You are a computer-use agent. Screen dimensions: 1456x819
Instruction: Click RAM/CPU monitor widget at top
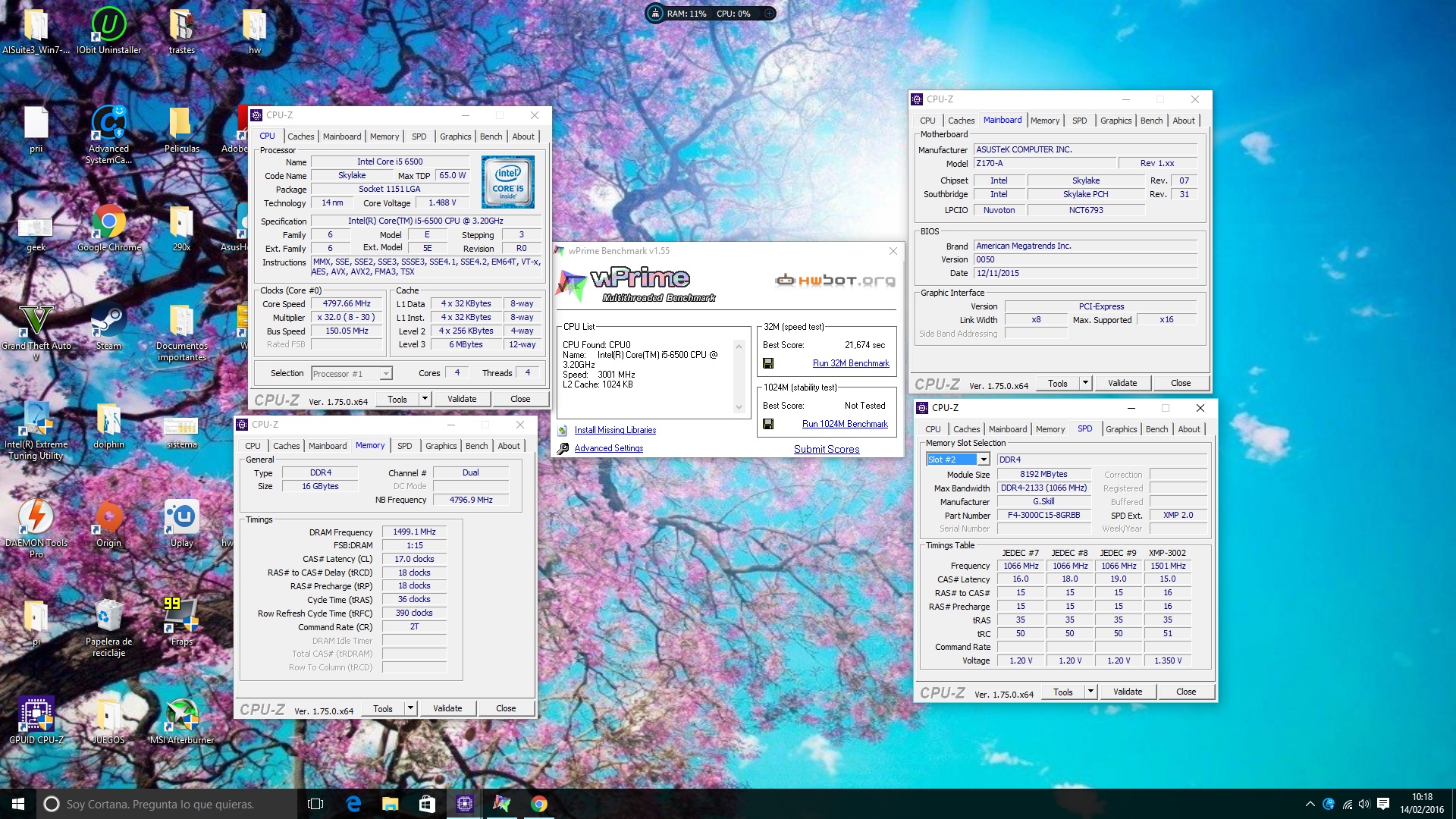[711, 14]
